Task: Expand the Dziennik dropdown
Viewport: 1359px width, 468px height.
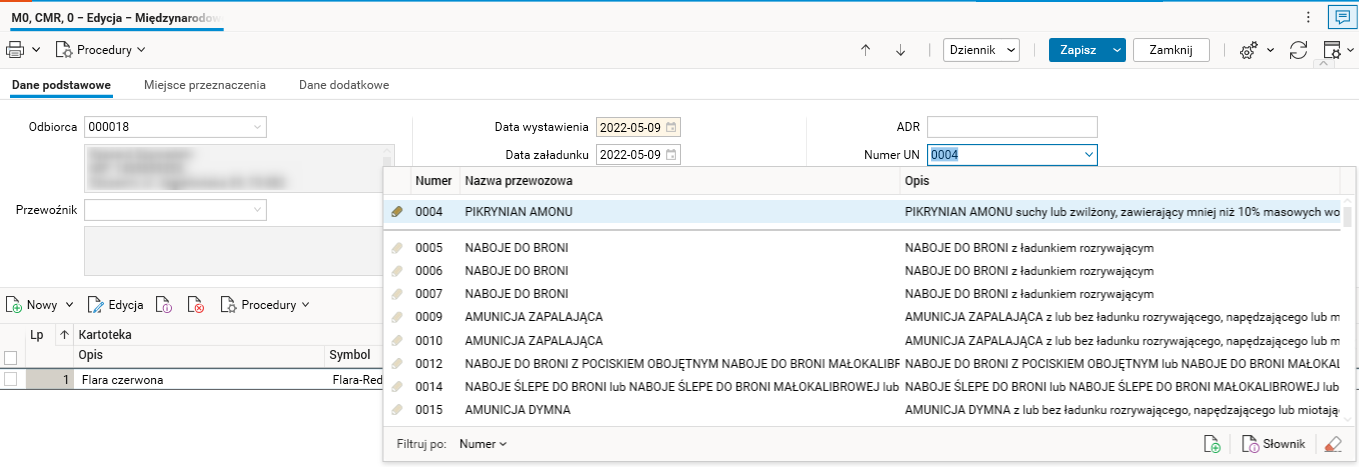Action: click(x=981, y=50)
